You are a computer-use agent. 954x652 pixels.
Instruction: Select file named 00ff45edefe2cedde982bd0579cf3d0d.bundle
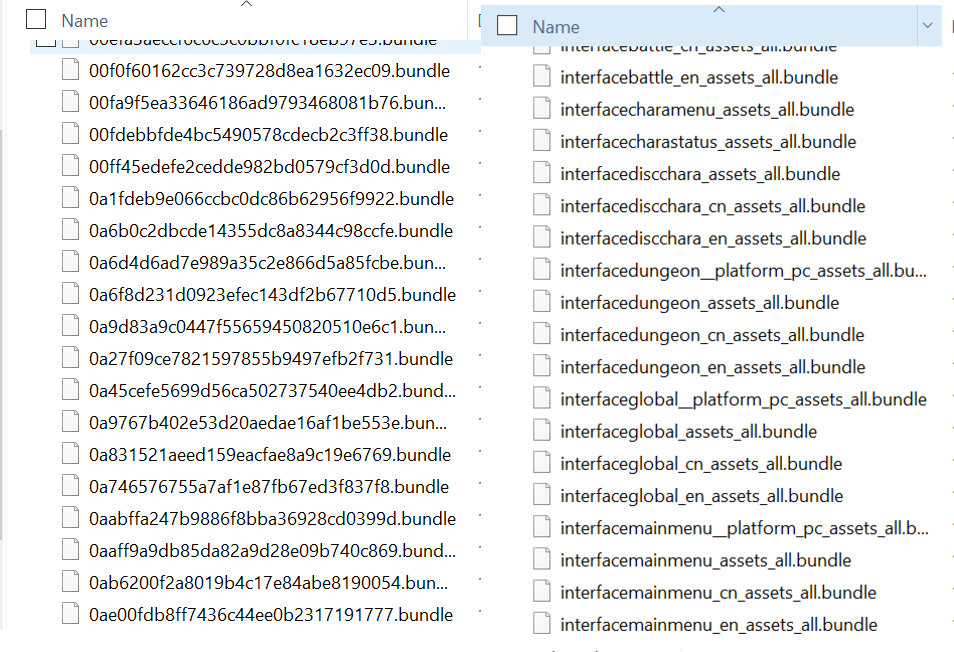(x=269, y=167)
